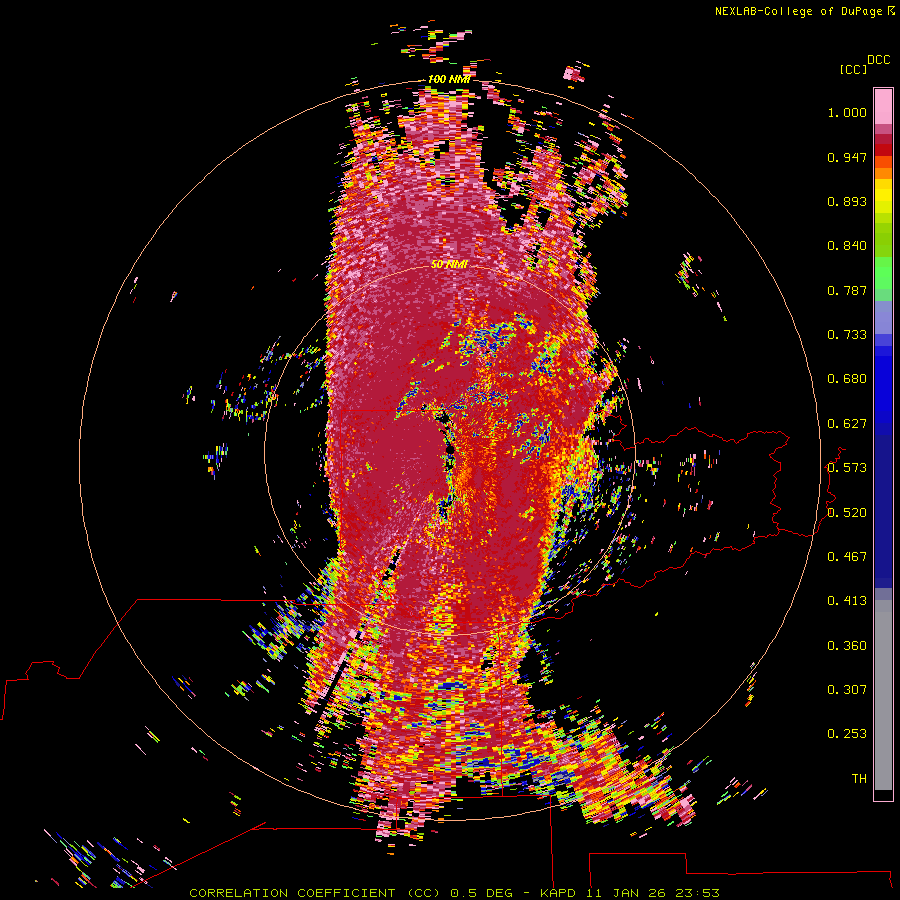Click the 0.680 legend value
This screenshot has height=900, width=900.
click(x=847, y=379)
